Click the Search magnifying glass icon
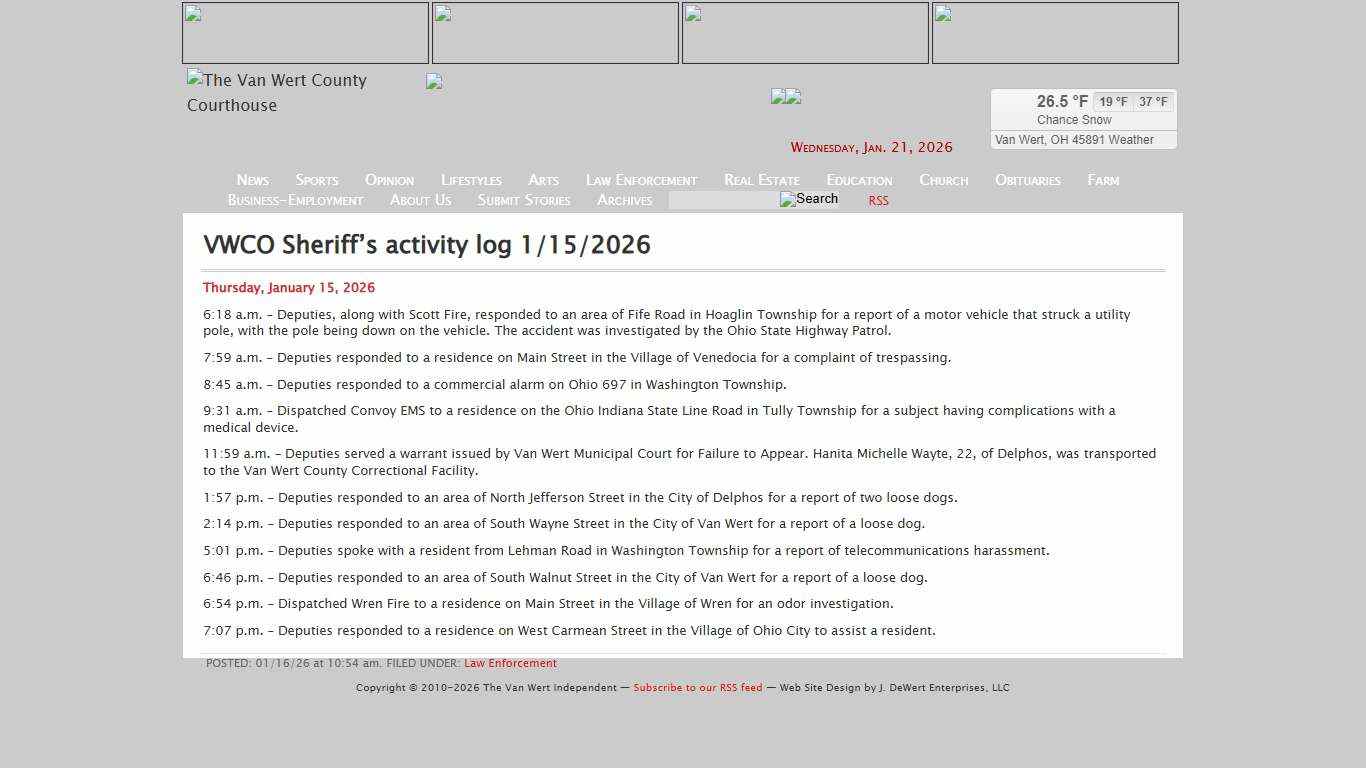This screenshot has height=768, width=1366. pos(809,199)
